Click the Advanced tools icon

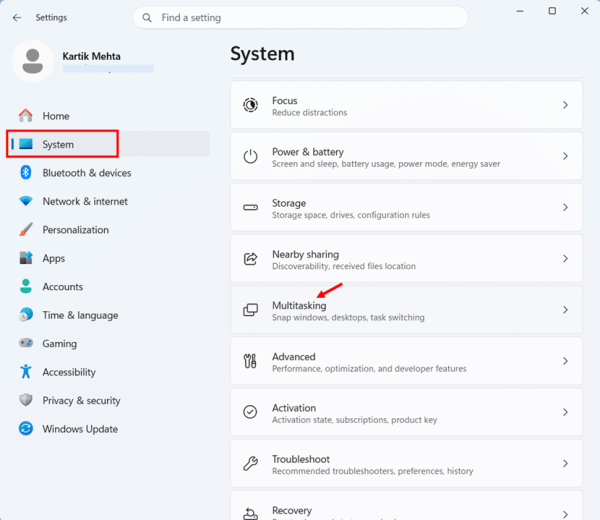pos(250,361)
